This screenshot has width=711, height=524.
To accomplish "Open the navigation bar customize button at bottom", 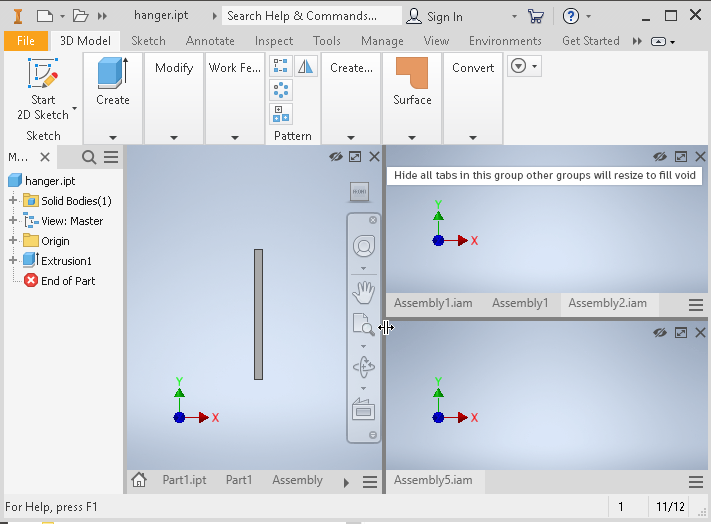I will 373,435.
